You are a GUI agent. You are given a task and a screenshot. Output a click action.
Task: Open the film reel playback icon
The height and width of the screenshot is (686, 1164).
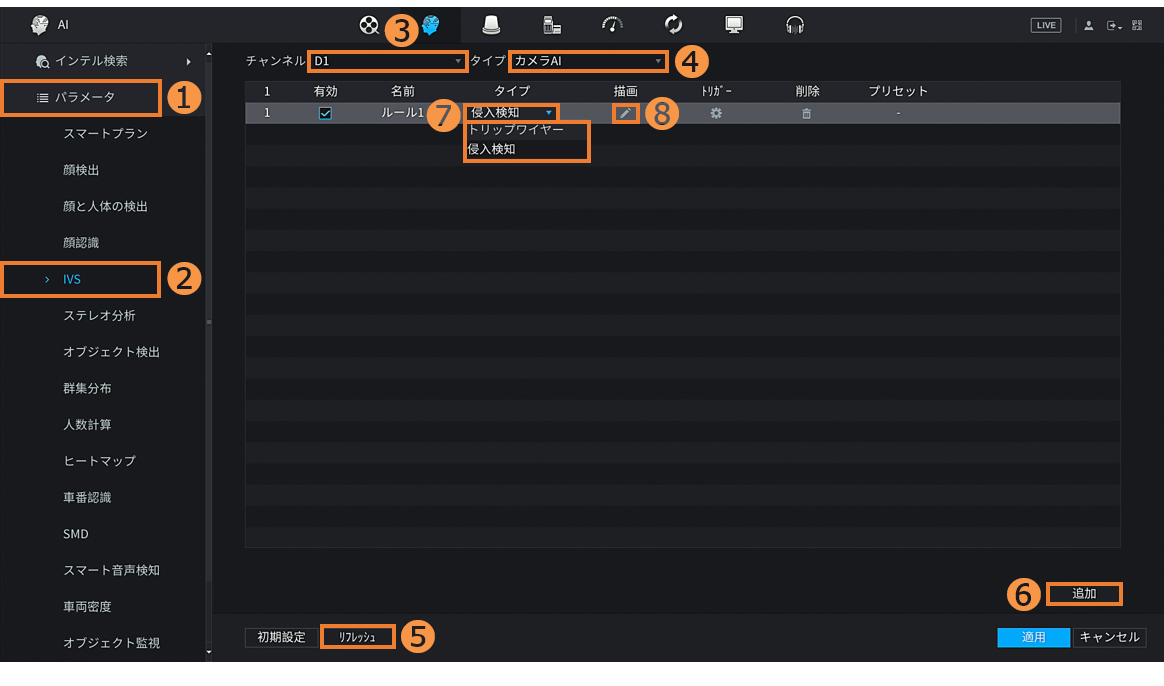(369, 25)
